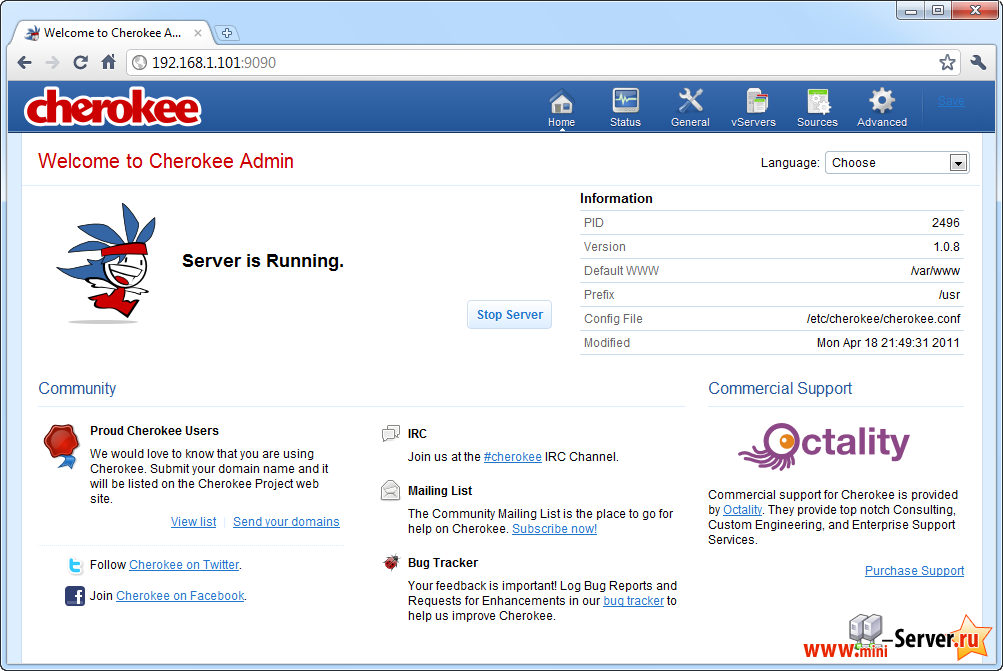Click the Default WWW value /var/www
Screen dimensions: 1003x671
[x=935, y=271]
